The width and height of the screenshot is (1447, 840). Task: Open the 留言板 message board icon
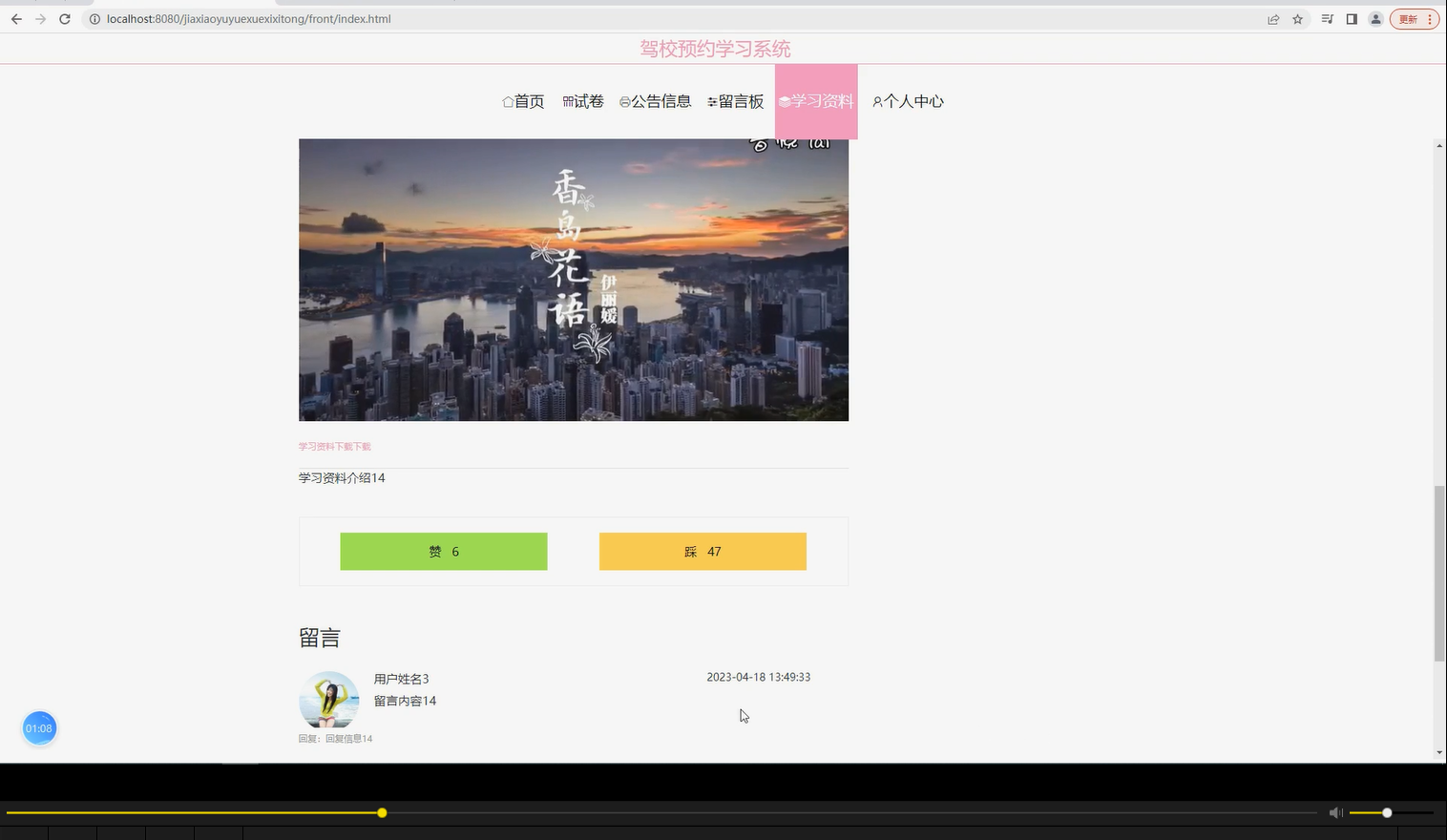point(711,101)
